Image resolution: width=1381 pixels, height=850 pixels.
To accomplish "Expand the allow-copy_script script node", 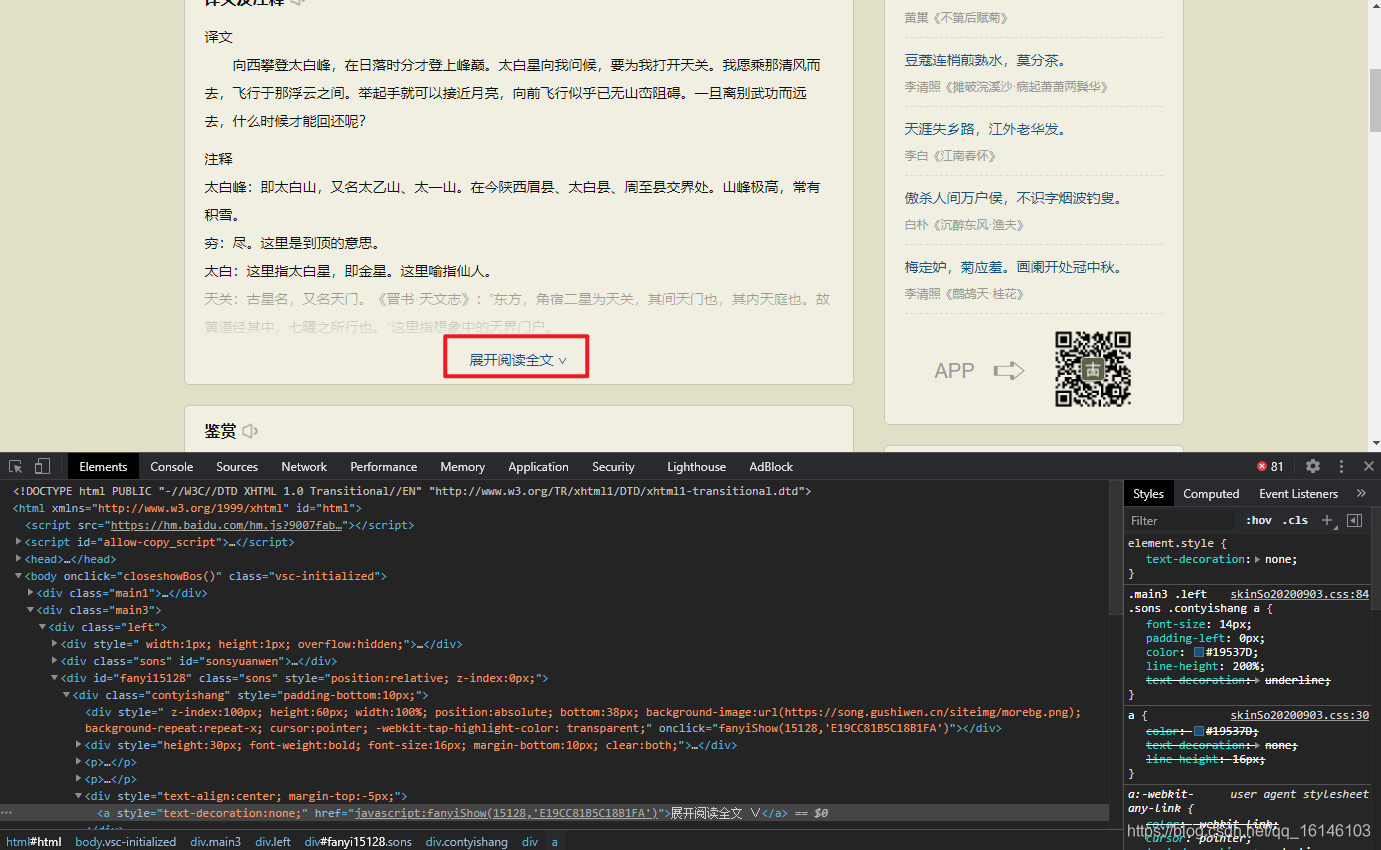I will [19, 541].
